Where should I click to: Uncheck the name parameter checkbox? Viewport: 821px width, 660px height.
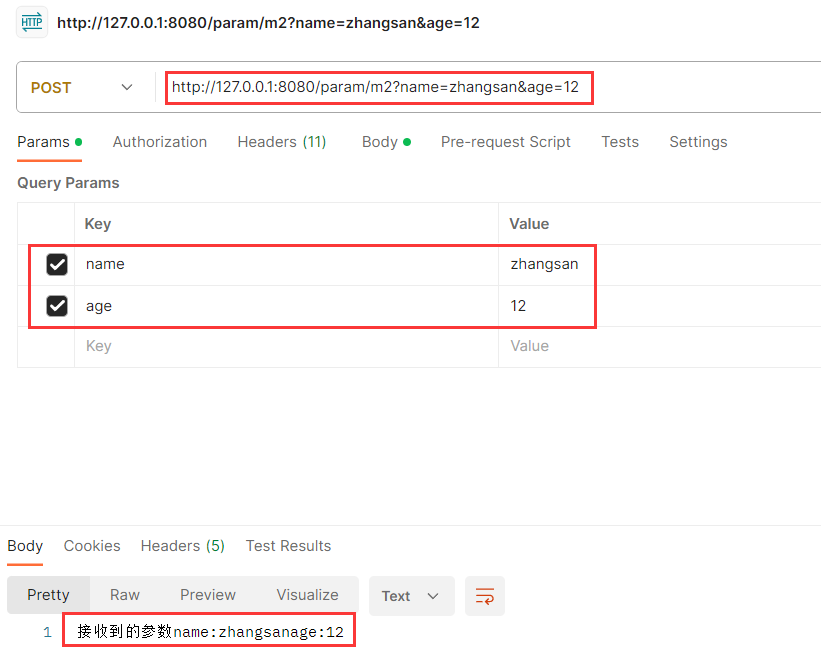point(57,264)
